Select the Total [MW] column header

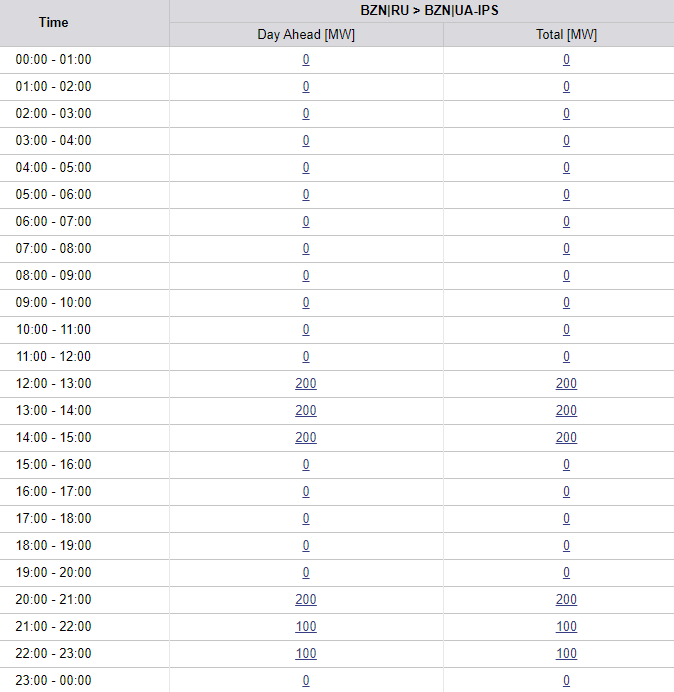(x=566, y=35)
